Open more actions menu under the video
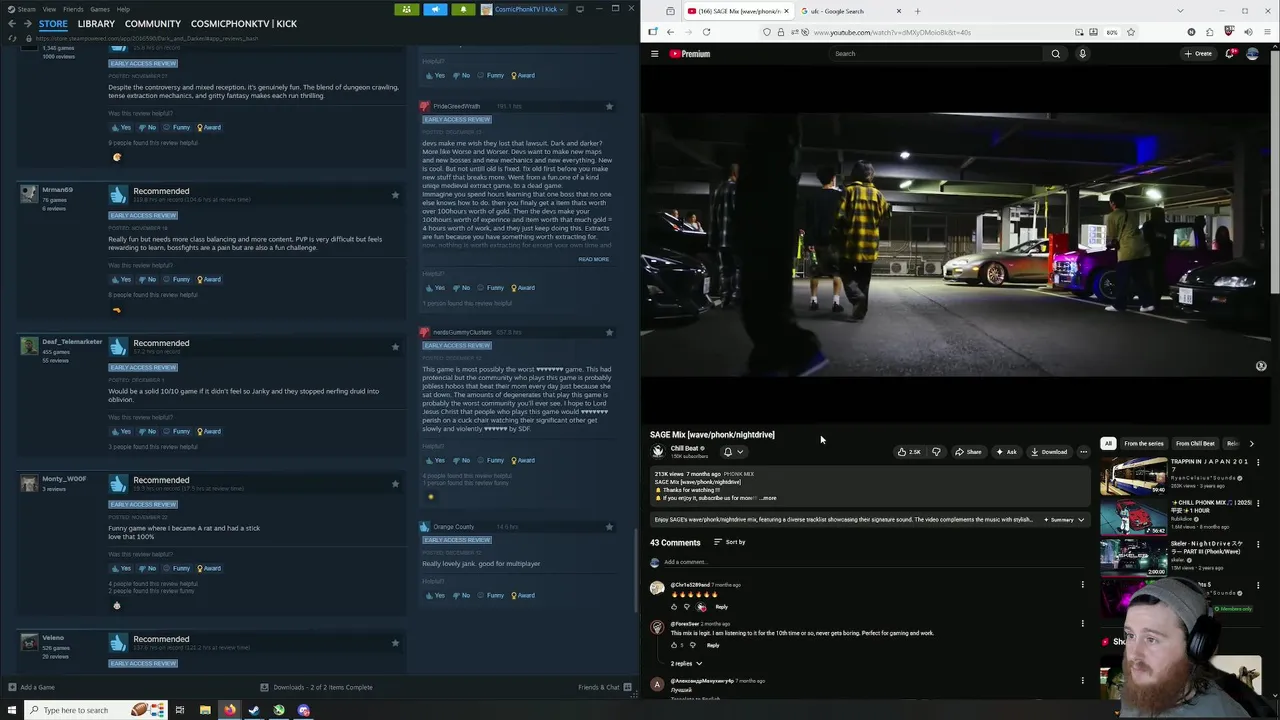Viewport: 1280px width, 720px height. (1083, 452)
